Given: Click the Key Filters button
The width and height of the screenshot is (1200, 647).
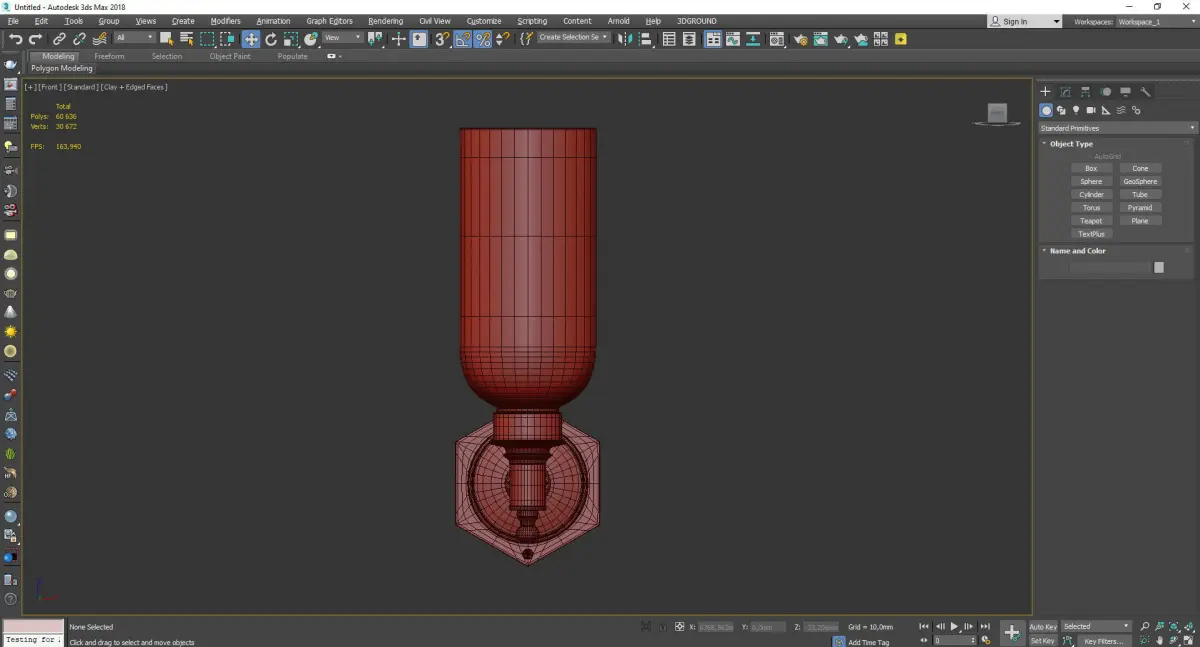Looking at the screenshot, I should [x=1103, y=640].
